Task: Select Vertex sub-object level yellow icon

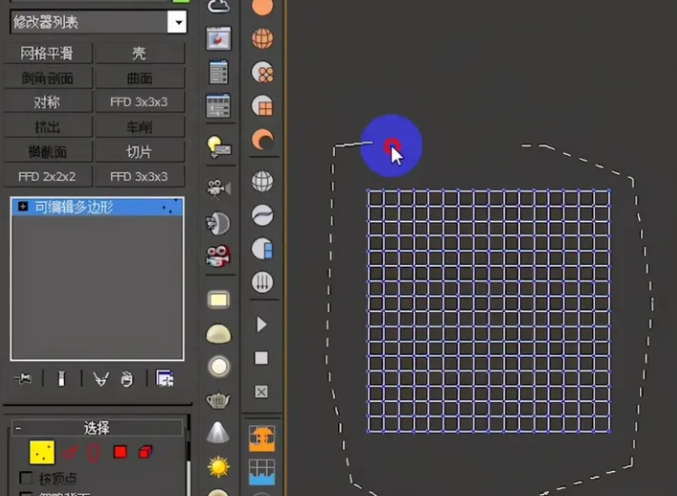Action: [x=42, y=453]
